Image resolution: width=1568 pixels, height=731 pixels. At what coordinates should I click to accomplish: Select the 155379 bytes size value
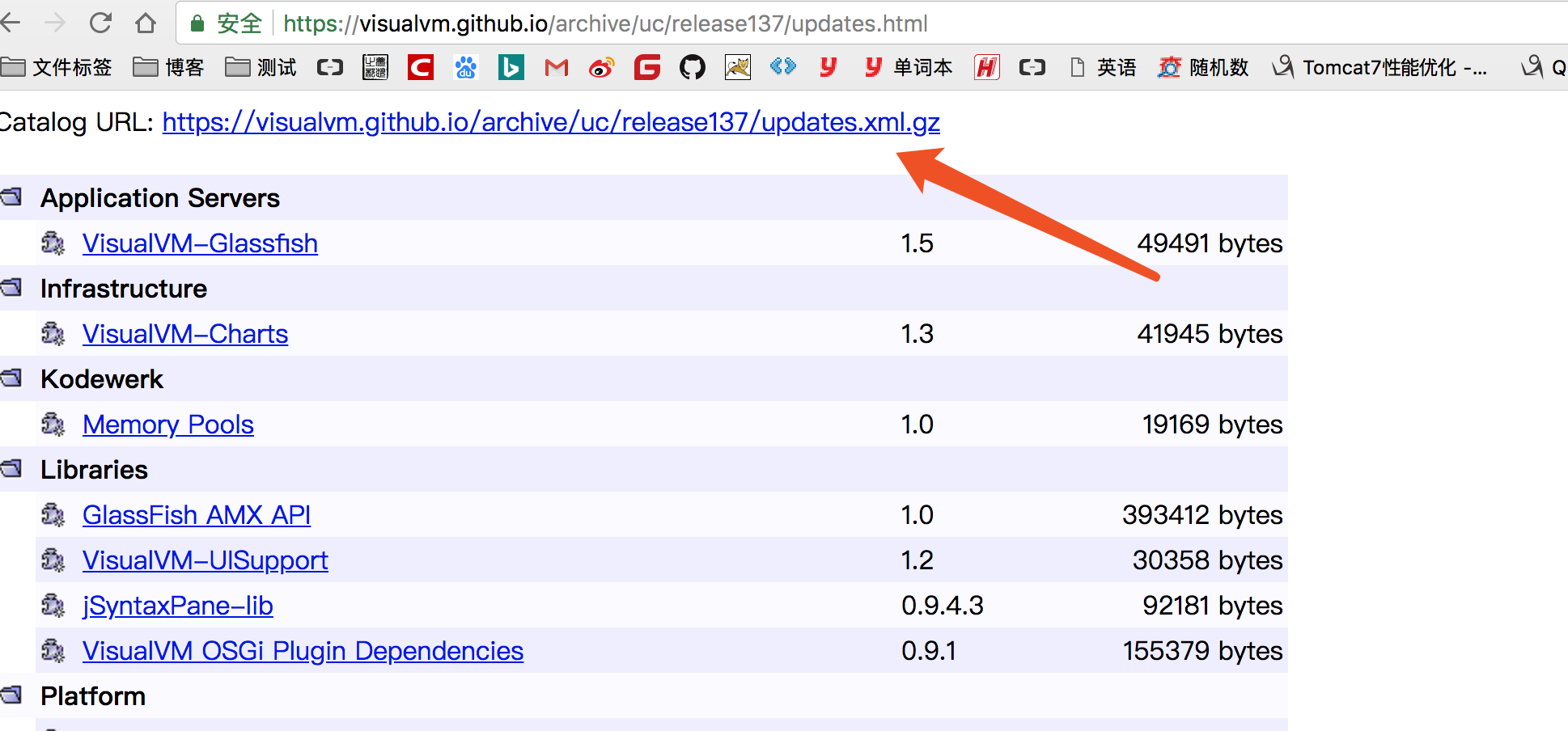click(1202, 651)
